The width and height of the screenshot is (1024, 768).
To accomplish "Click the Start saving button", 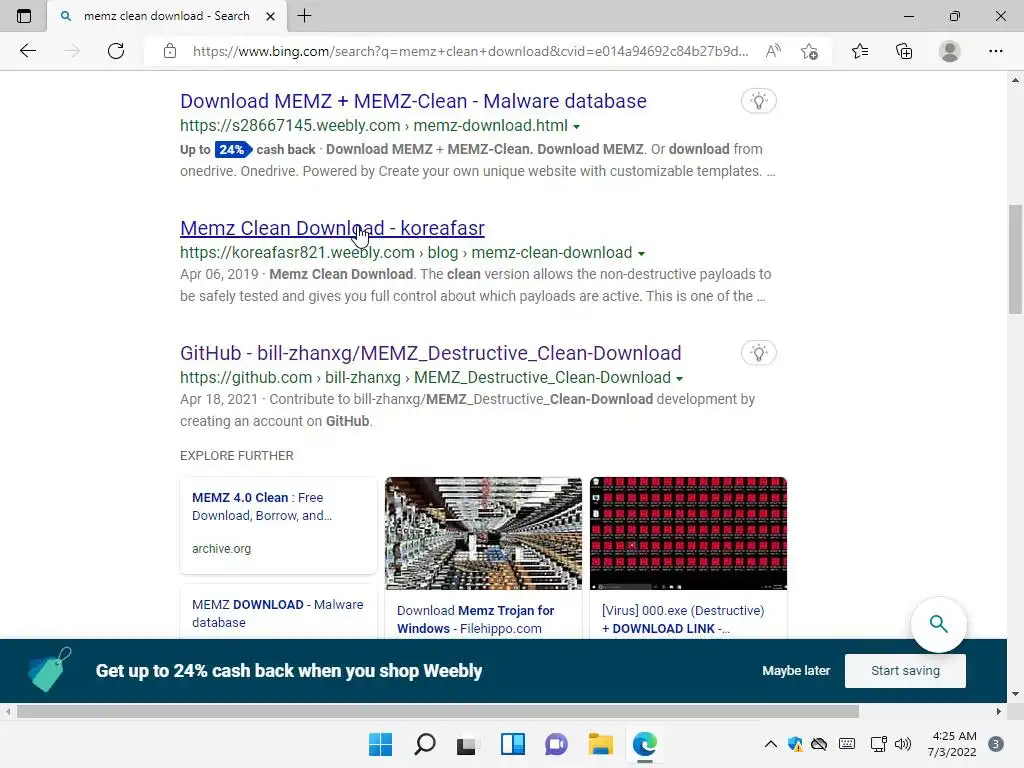I will click(905, 671).
